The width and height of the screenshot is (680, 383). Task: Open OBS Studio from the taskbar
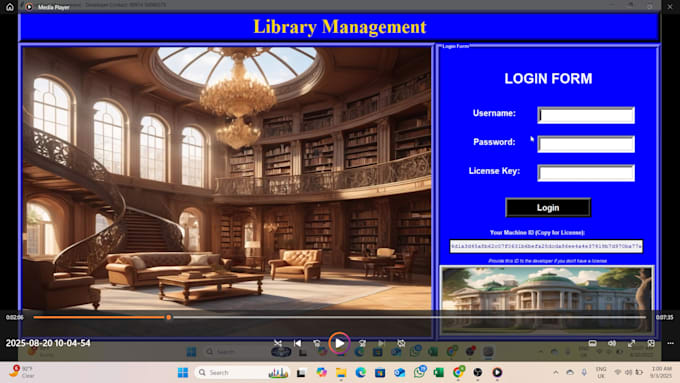click(x=477, y=373)
